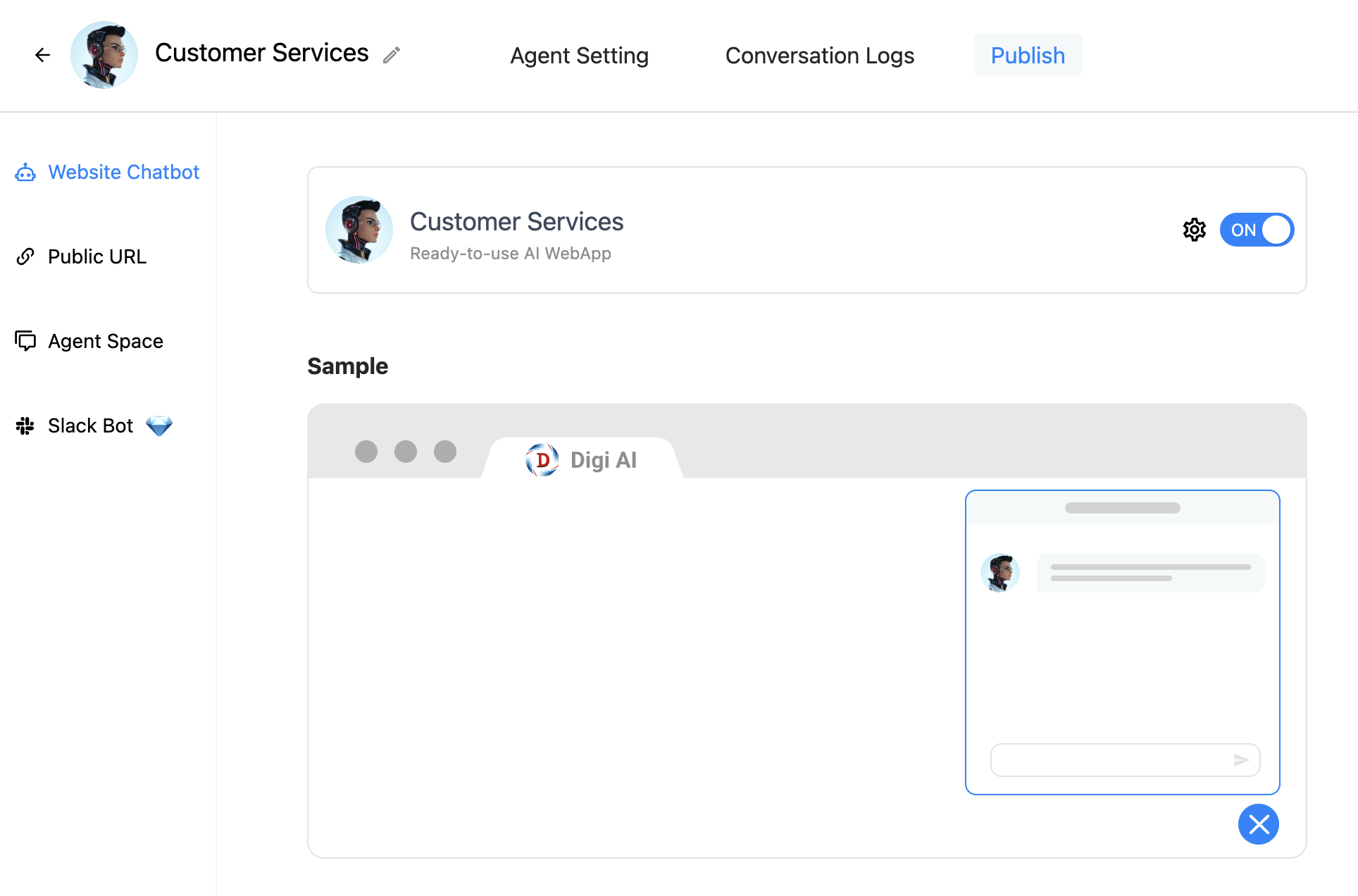1358x896 pixels.
Task: Click the 'Ready-to-use AI WebApp' subtitle
Action: [511, 253]
